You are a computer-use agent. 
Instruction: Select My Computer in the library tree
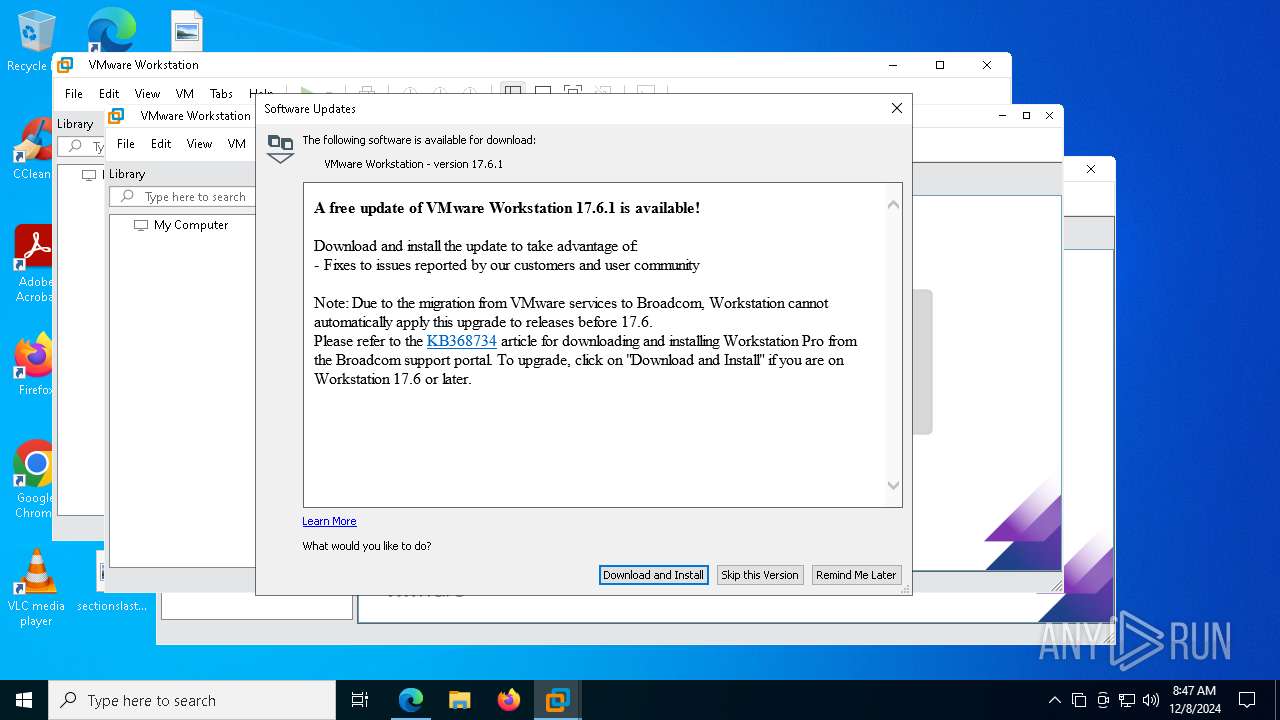(191, 225)
